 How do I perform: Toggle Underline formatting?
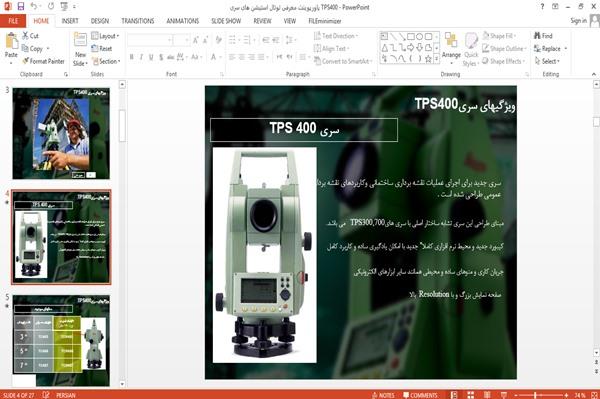(x=151, y=57)
